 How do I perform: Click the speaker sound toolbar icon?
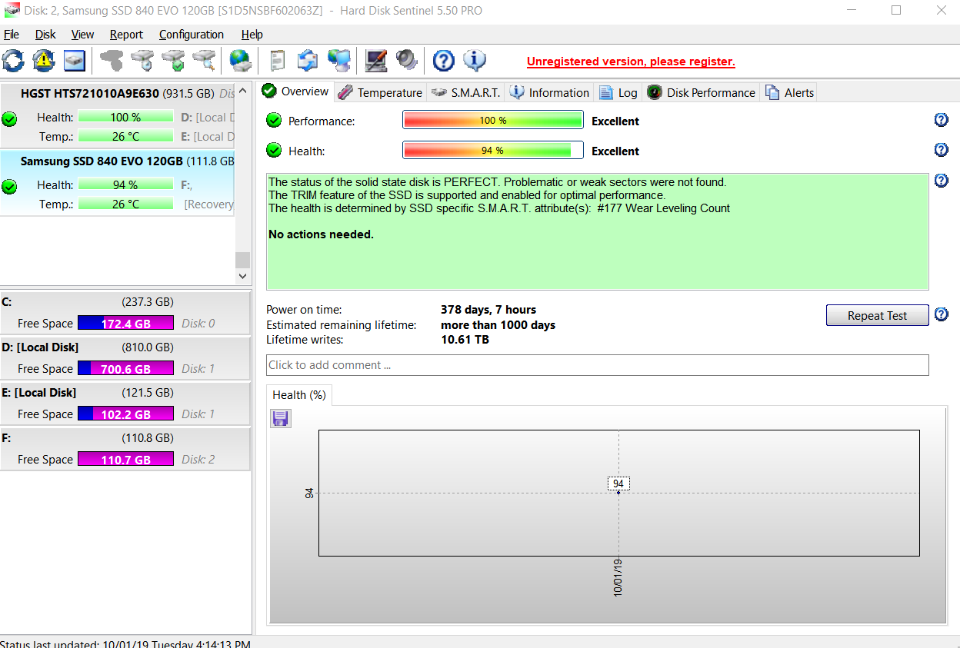[406, 61]
